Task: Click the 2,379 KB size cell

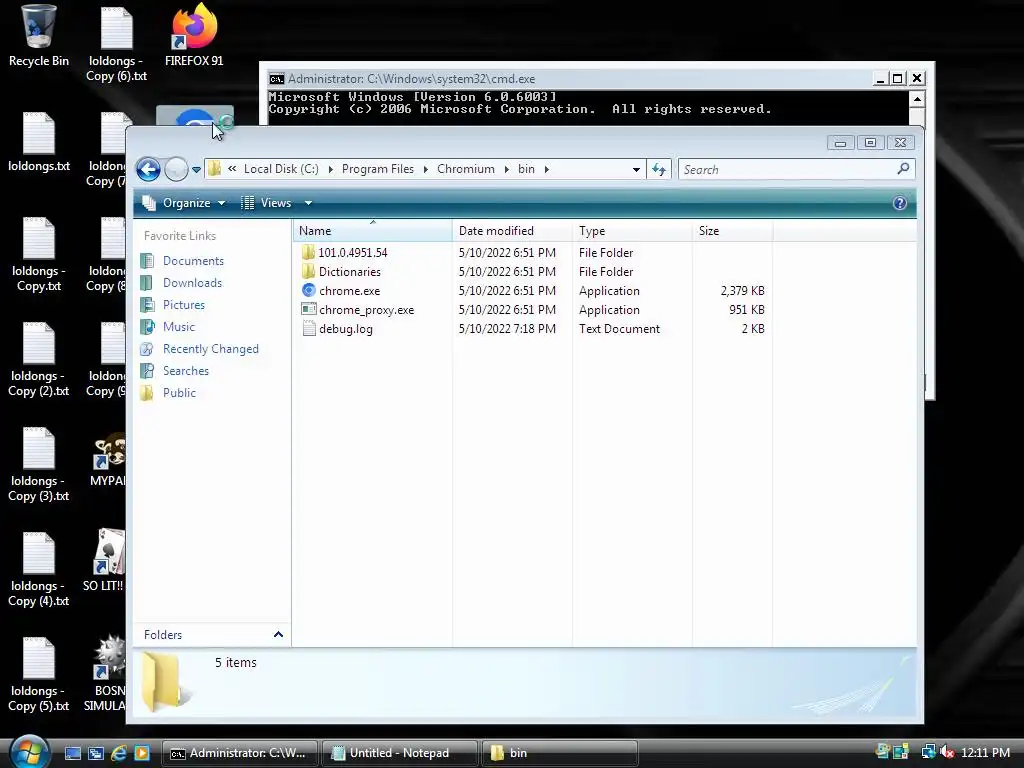Action: coord(743,291)
